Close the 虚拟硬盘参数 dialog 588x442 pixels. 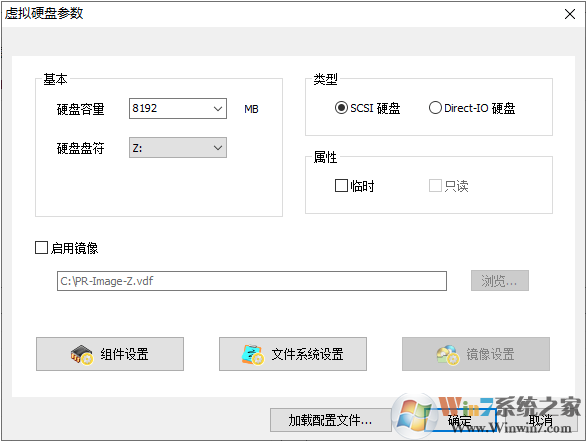(570, 14)
